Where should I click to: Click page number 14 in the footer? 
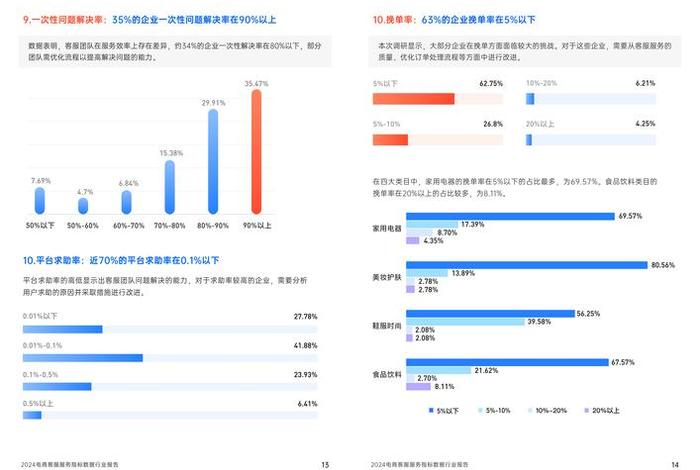tap(675, 464)
